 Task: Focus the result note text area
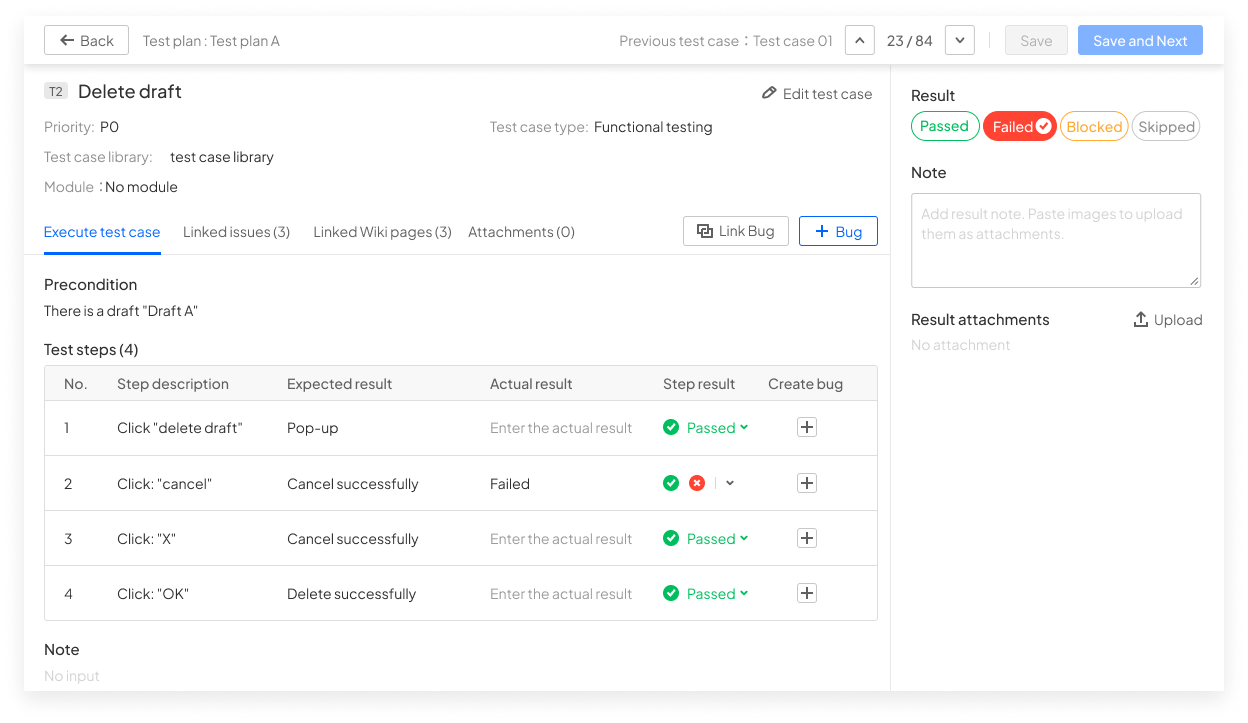tap(1056, 241)
